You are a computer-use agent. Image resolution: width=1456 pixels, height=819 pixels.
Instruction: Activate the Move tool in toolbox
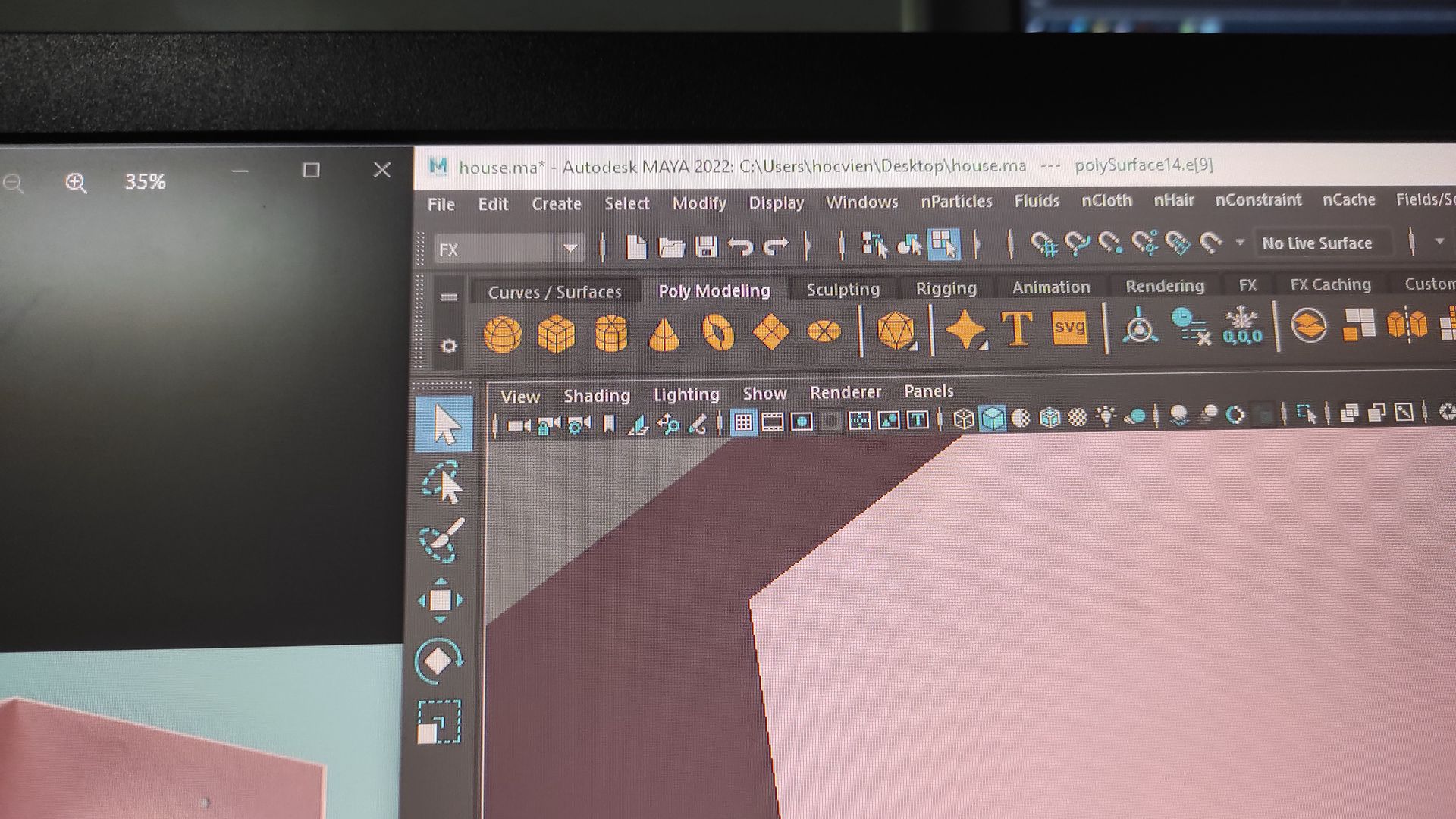click(x=441, y=601)
